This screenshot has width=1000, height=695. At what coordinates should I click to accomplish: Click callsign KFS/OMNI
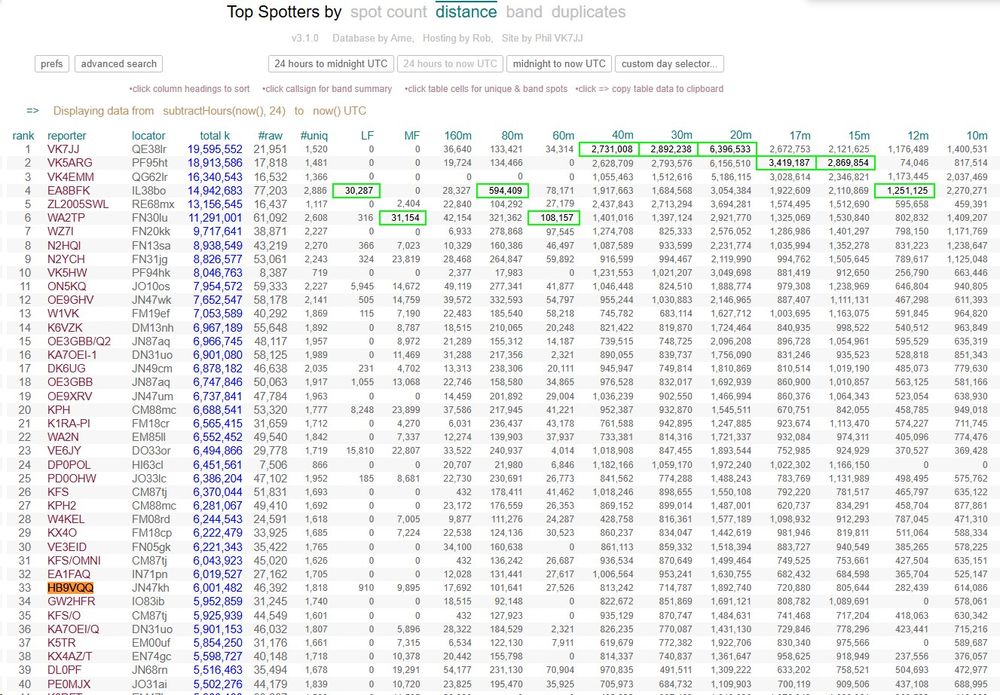(74, 560)
